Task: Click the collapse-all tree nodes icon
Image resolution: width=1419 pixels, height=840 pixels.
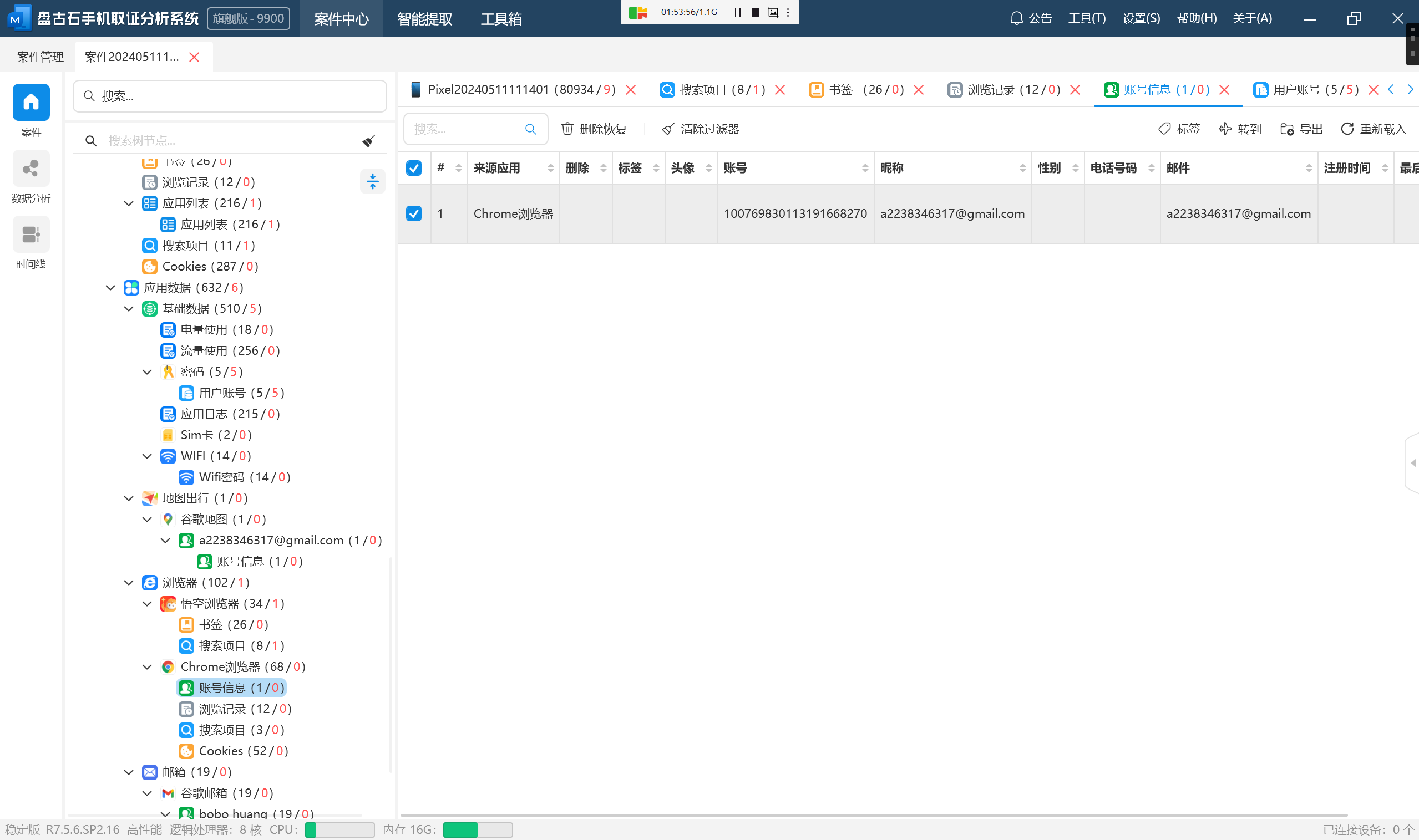Action: coord(373,181)
